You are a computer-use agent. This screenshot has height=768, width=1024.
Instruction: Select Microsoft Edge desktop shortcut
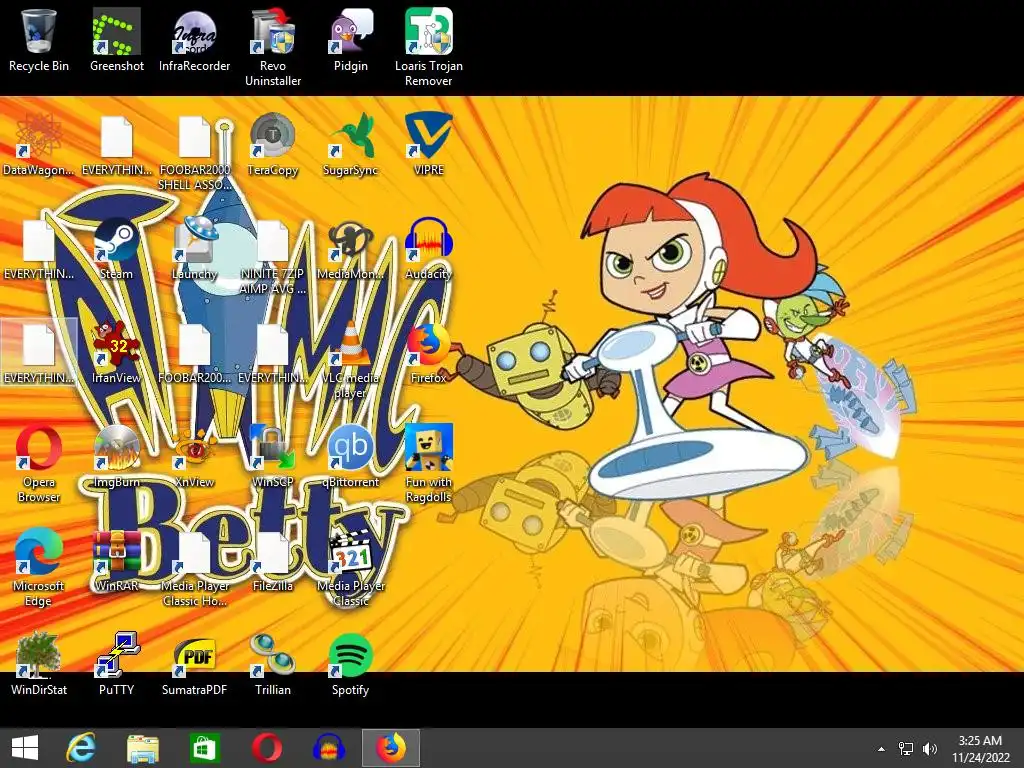click(x=39, y=568)
